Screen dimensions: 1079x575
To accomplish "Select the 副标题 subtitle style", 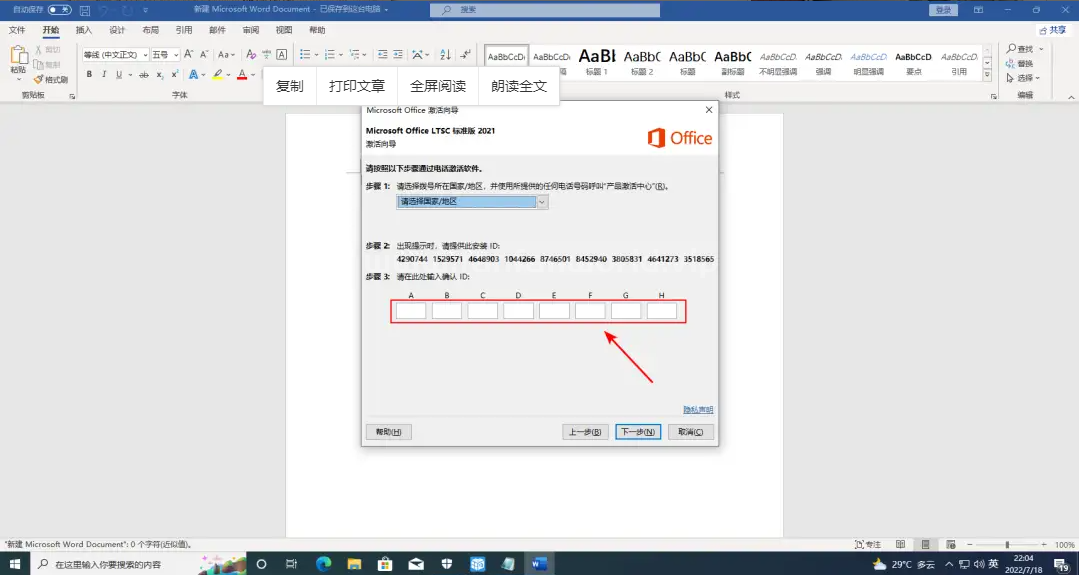I will point(733,61).
